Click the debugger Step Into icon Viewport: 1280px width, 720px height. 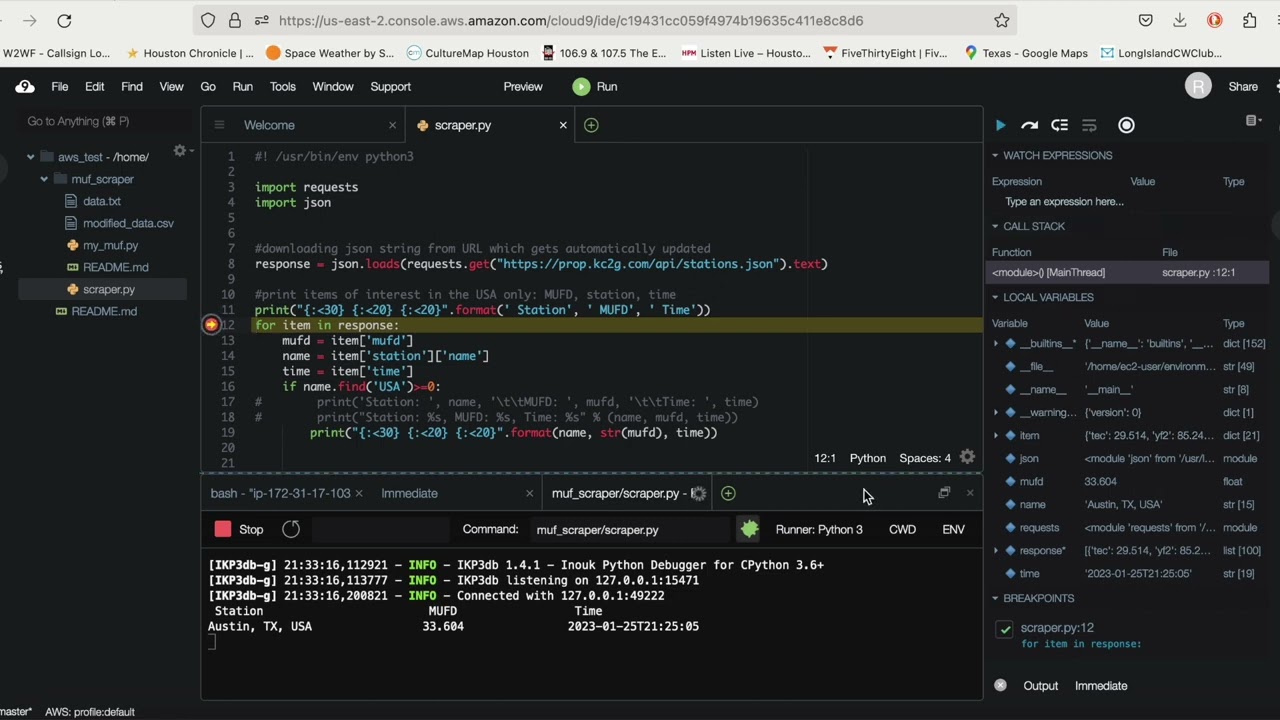pos(1059,125)
